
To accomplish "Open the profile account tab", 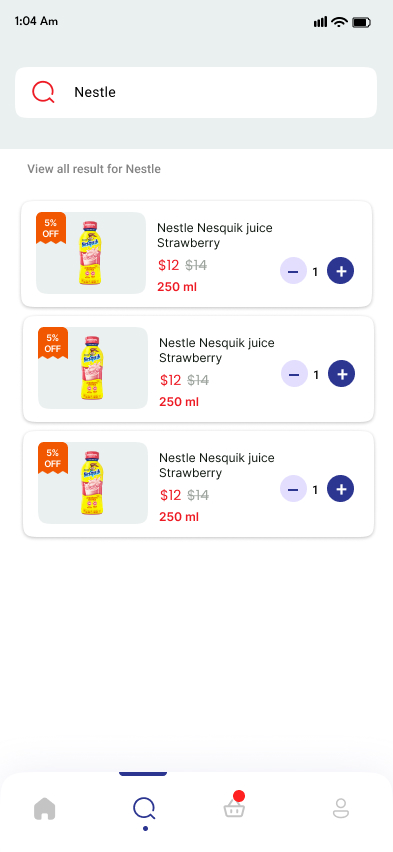I will tap(341, 808).
